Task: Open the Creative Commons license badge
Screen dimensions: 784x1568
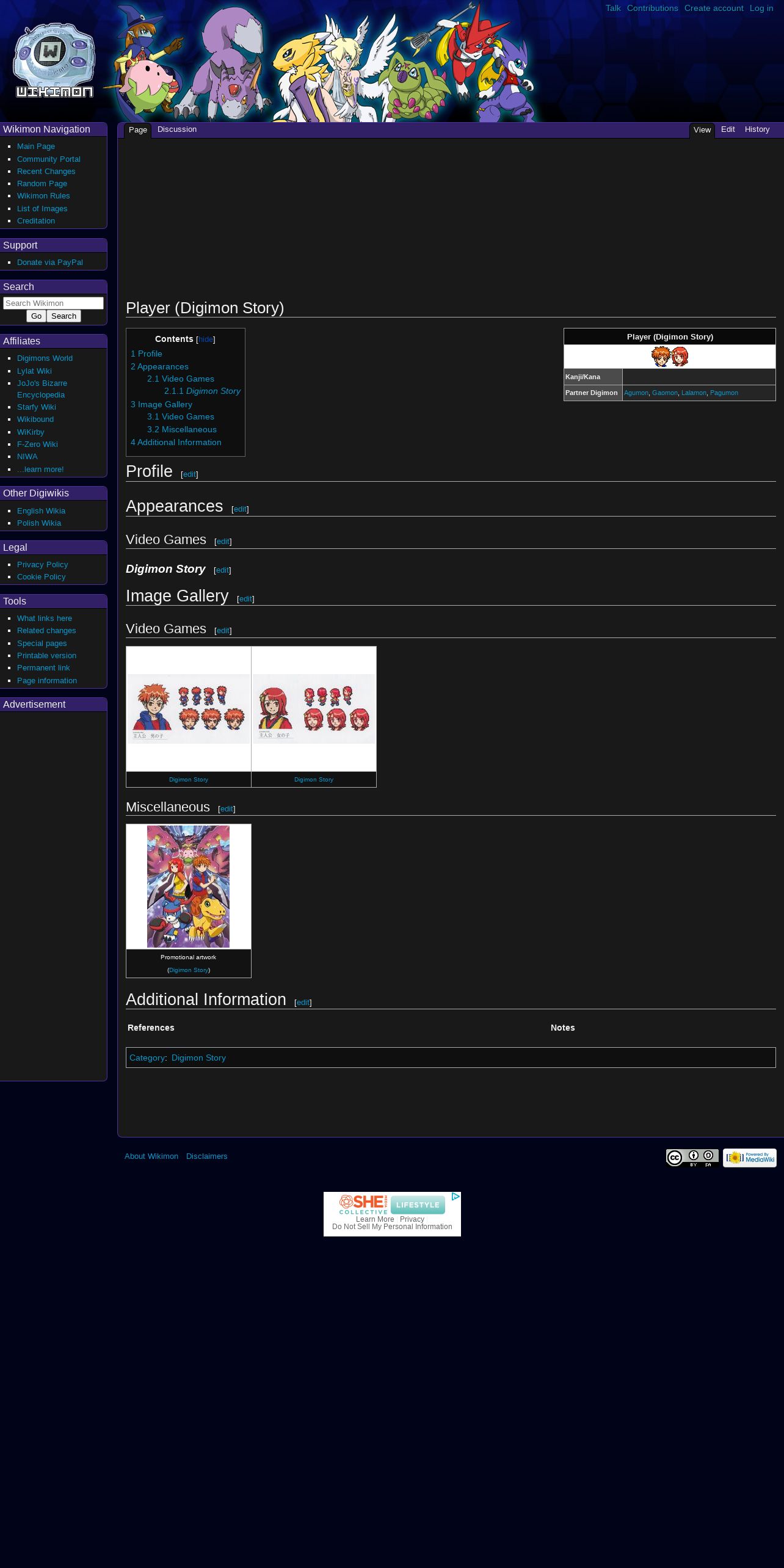Action: (x=692, y=1158)
